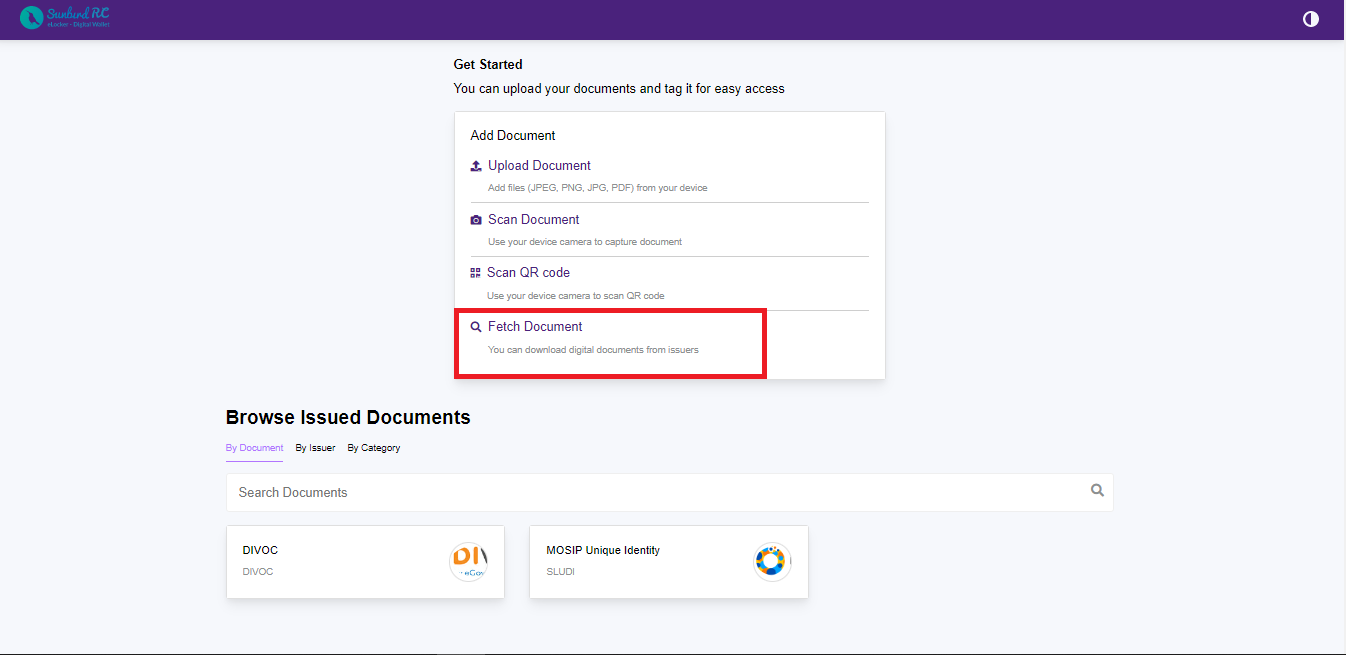The width and height of the screenshot is (1346, 655).
Task: Click the DIVOC issuer logo
Action: [468, 562]
